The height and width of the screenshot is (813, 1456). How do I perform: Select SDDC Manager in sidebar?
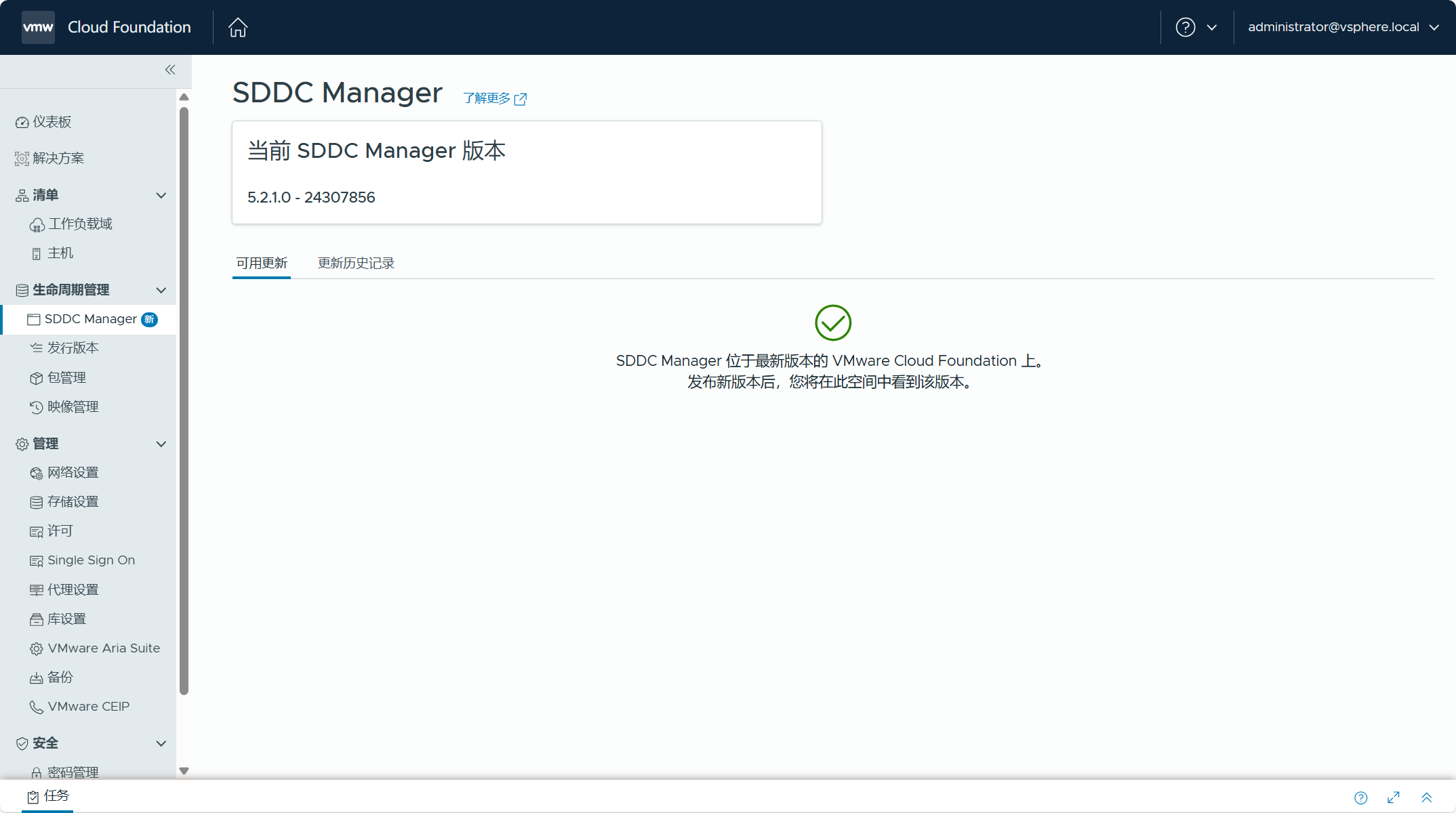tap(89, 319)
